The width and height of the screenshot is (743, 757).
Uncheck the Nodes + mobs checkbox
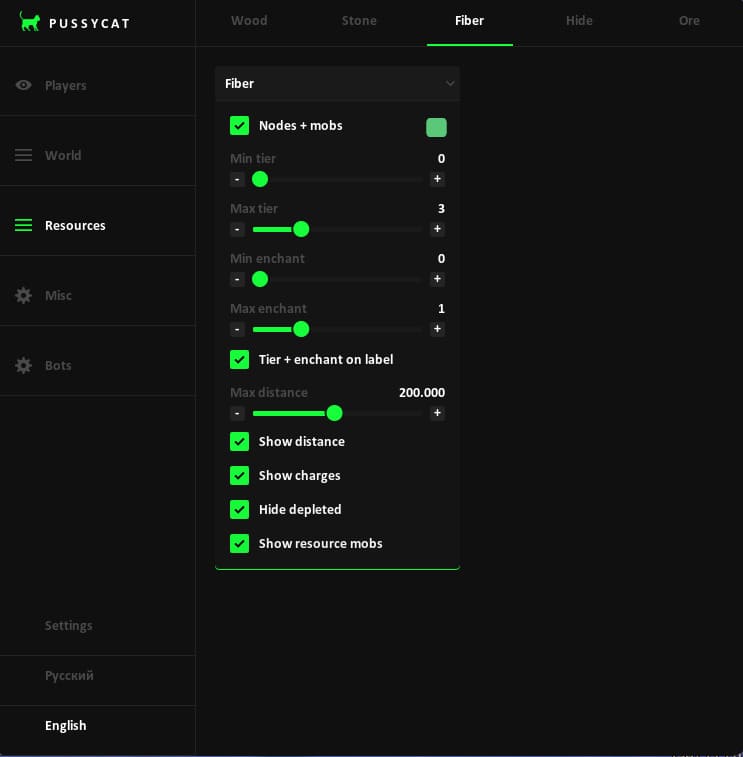239,126
